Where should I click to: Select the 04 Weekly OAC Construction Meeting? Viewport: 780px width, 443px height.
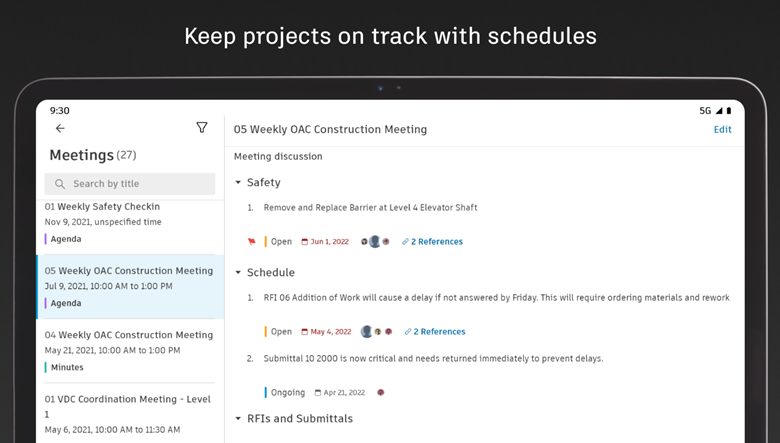point(130,351)
